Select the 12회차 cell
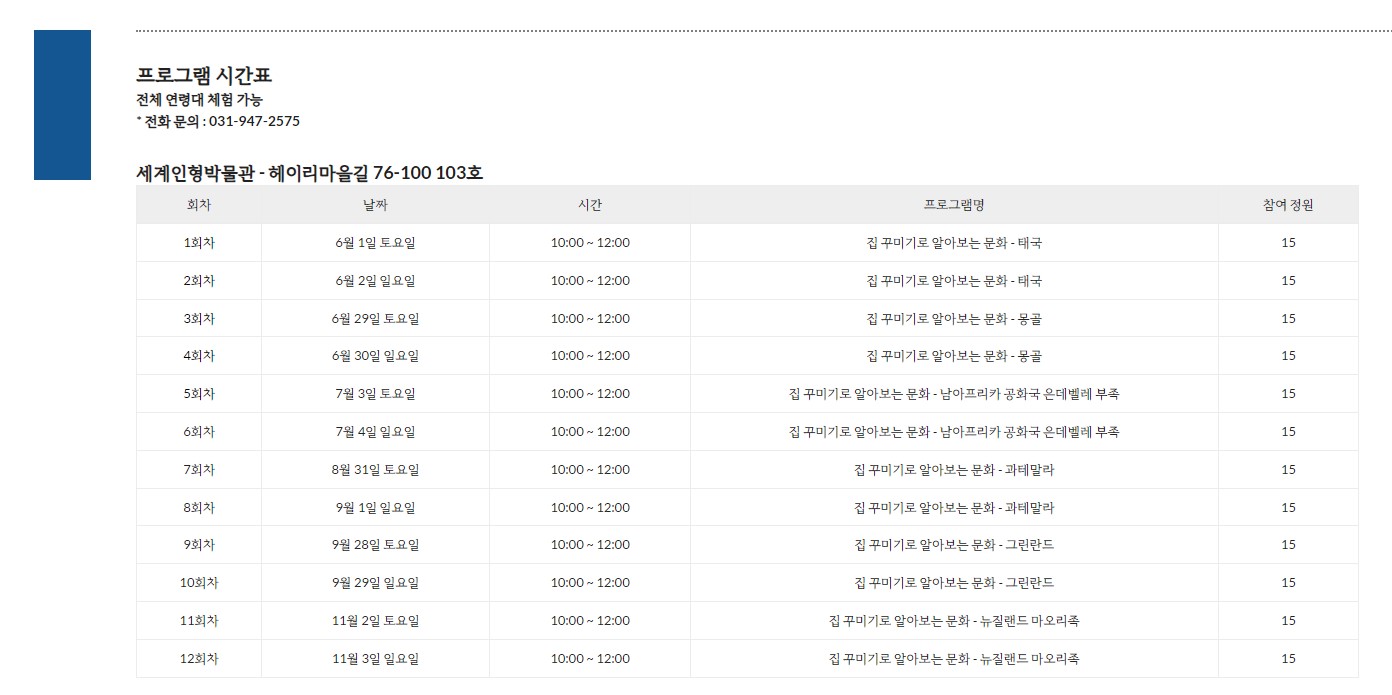The width and height of the screenshot is (1392, 695). coord(199,659)
